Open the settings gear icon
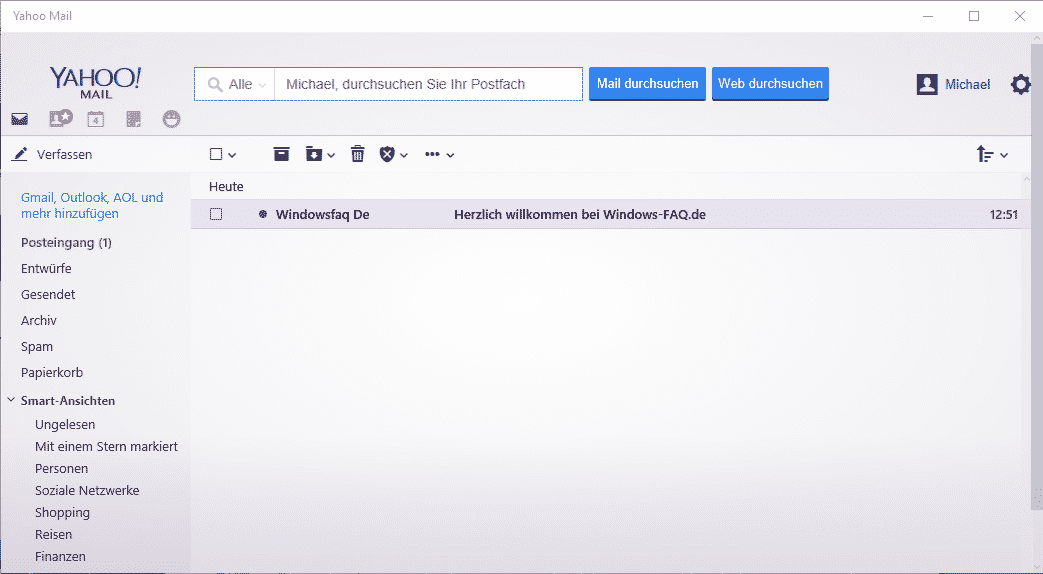 point(1020,84)
